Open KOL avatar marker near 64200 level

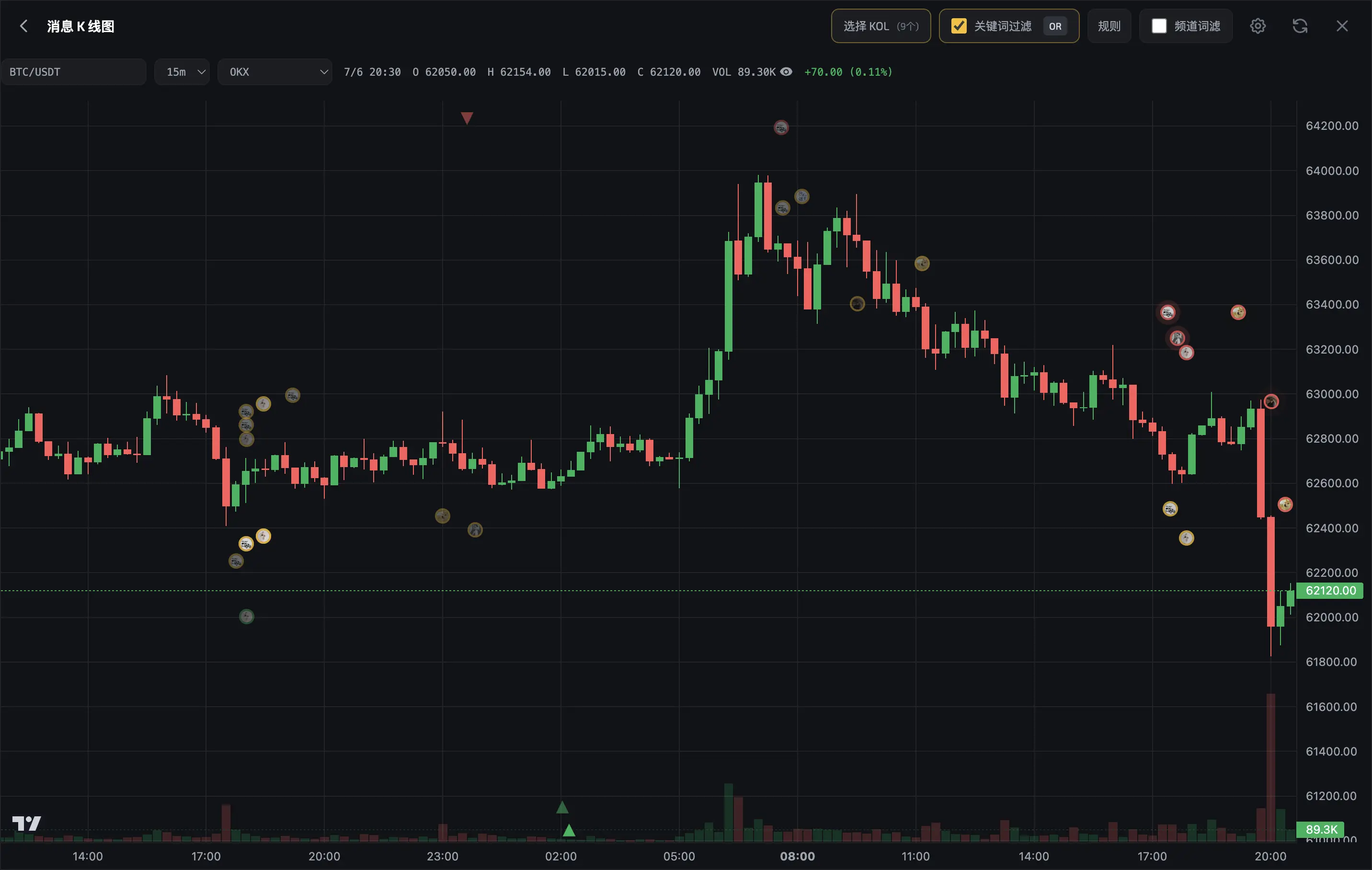point(780,127)
